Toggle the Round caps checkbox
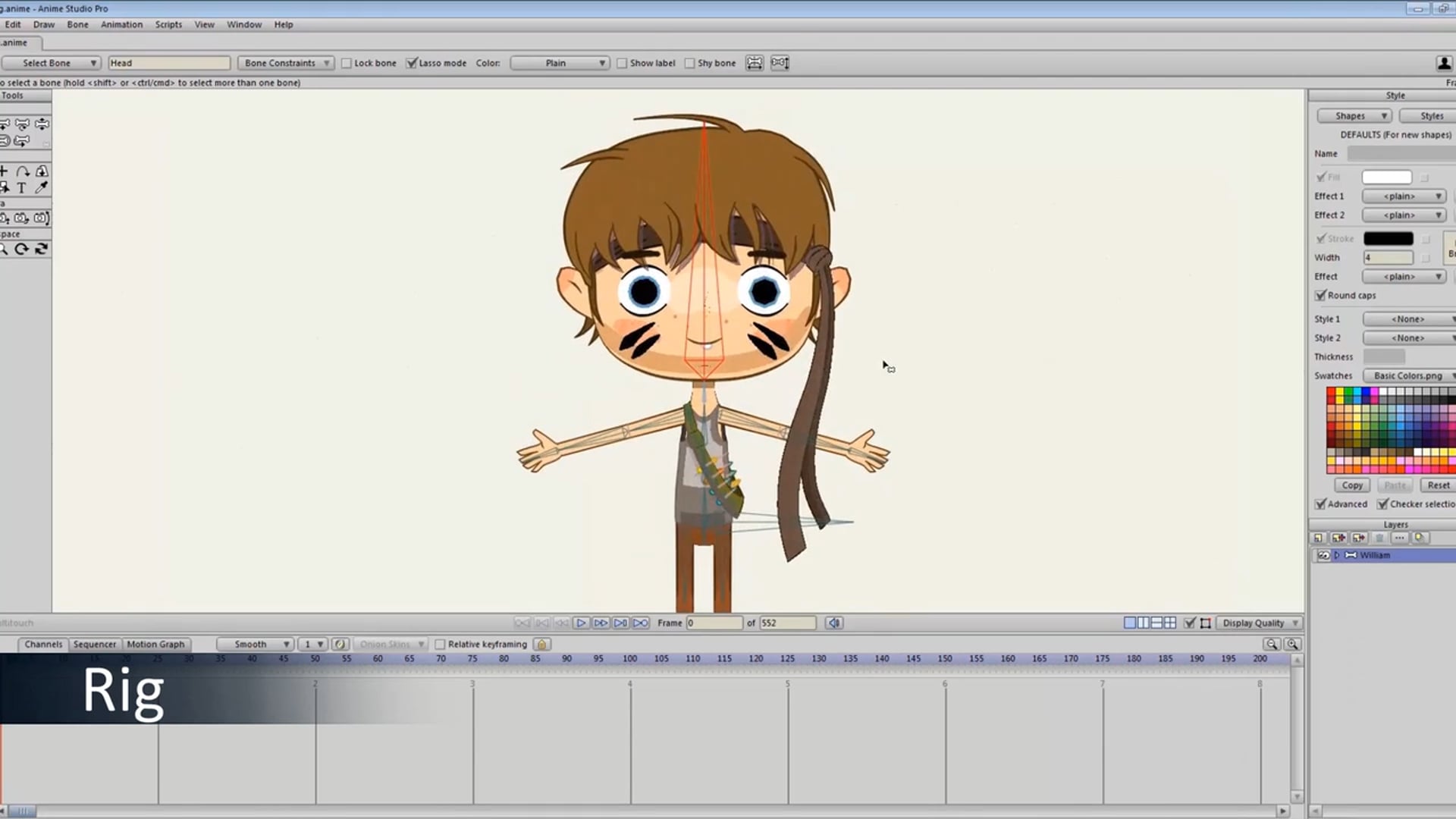Screen dimensions: 1456x819 pos(1320,295)
